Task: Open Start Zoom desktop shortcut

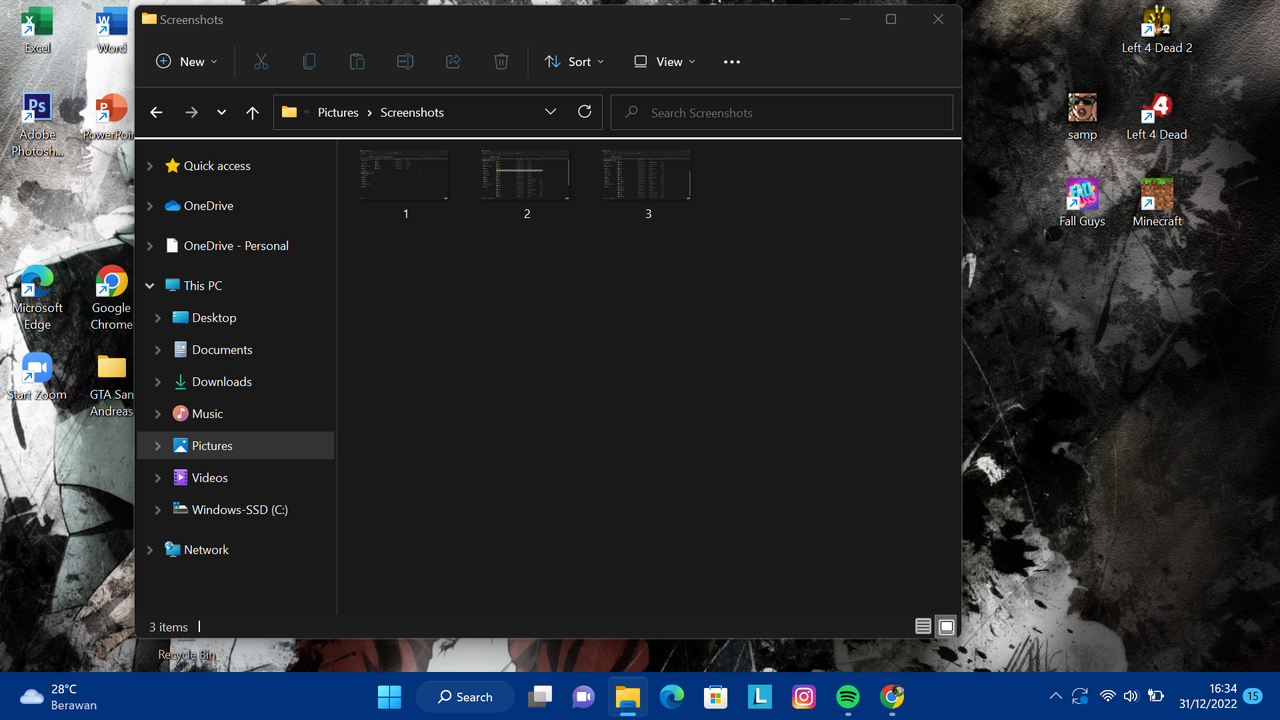Action: (37, 376)
